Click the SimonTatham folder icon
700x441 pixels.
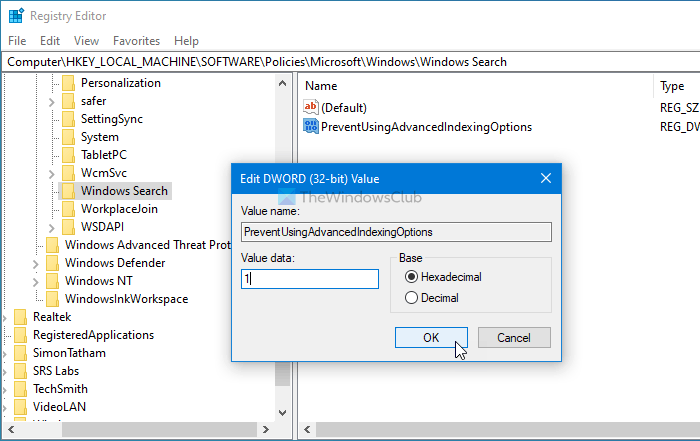point(21,353)
